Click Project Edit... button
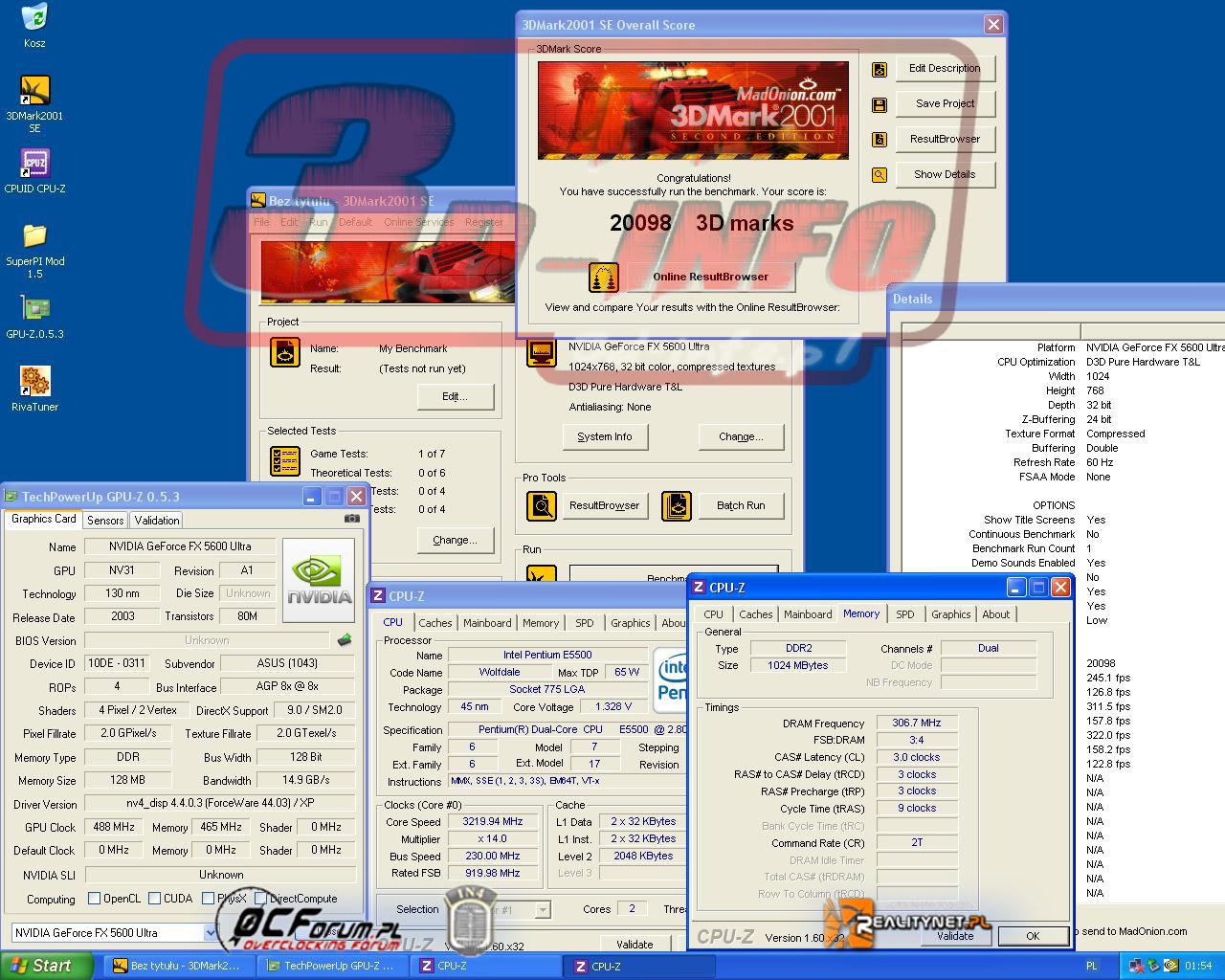 click(x=456, y=396)
